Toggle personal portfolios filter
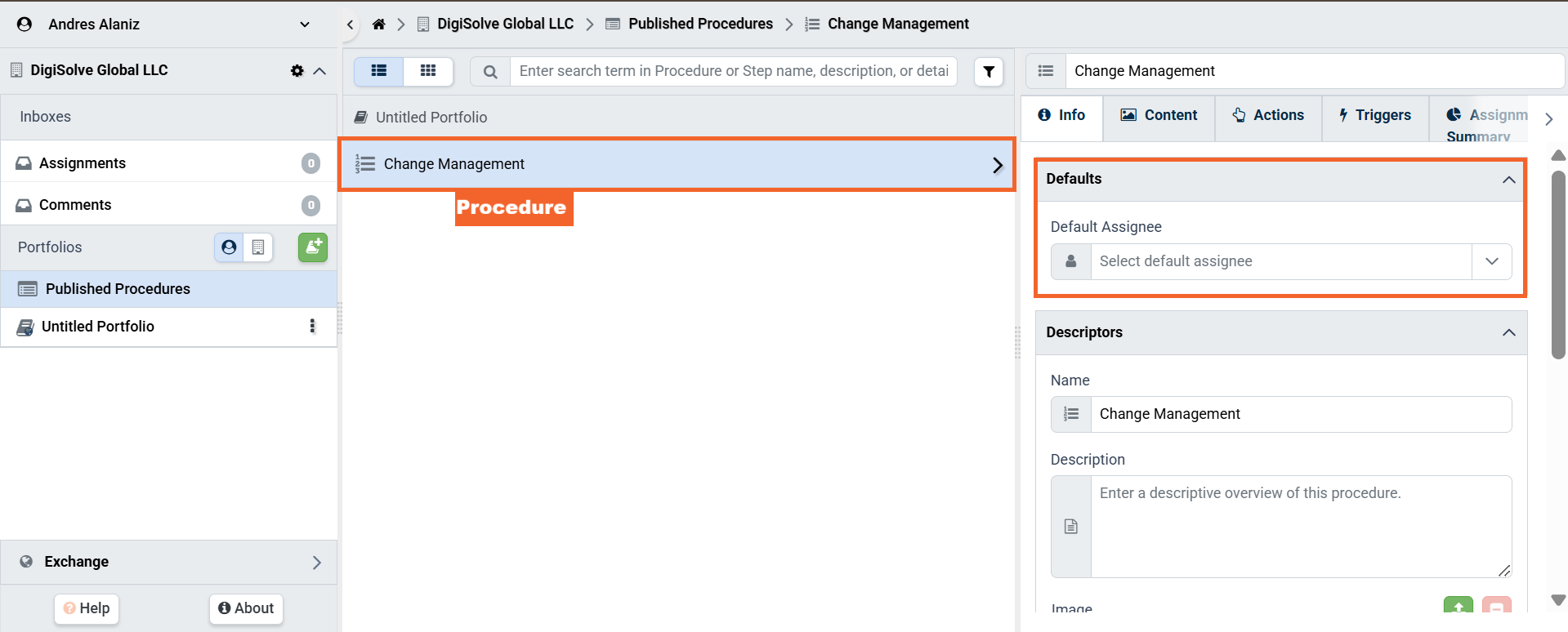This screenshot has height=632, width=1568. pos(229,247)
